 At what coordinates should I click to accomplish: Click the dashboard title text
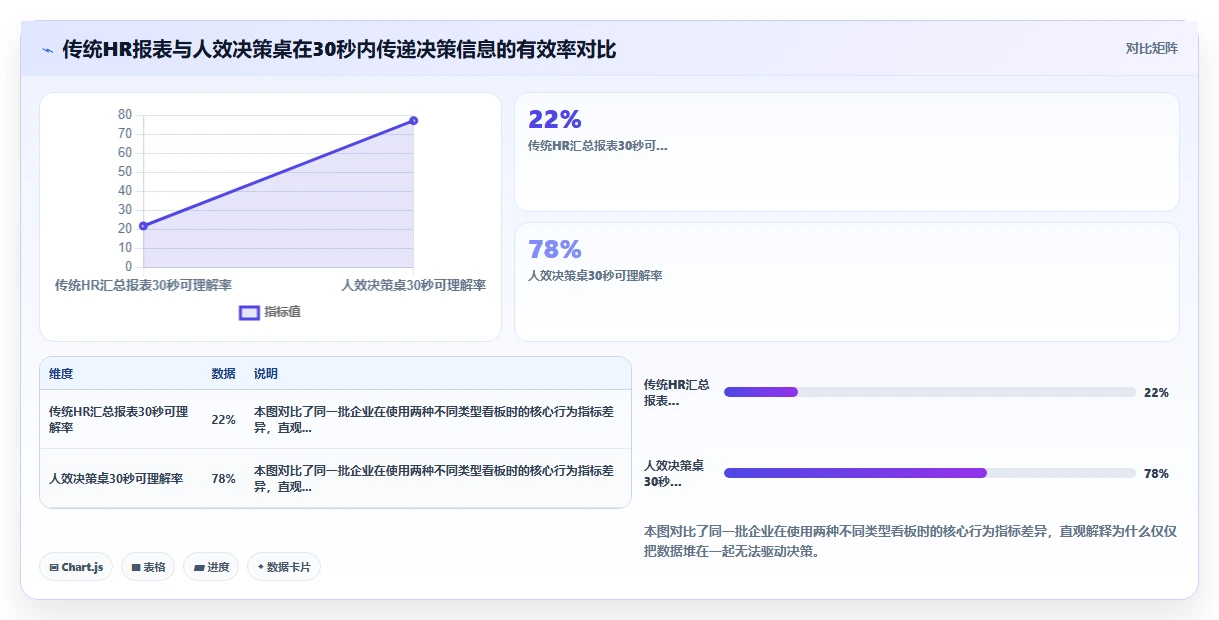click(339, 49)
